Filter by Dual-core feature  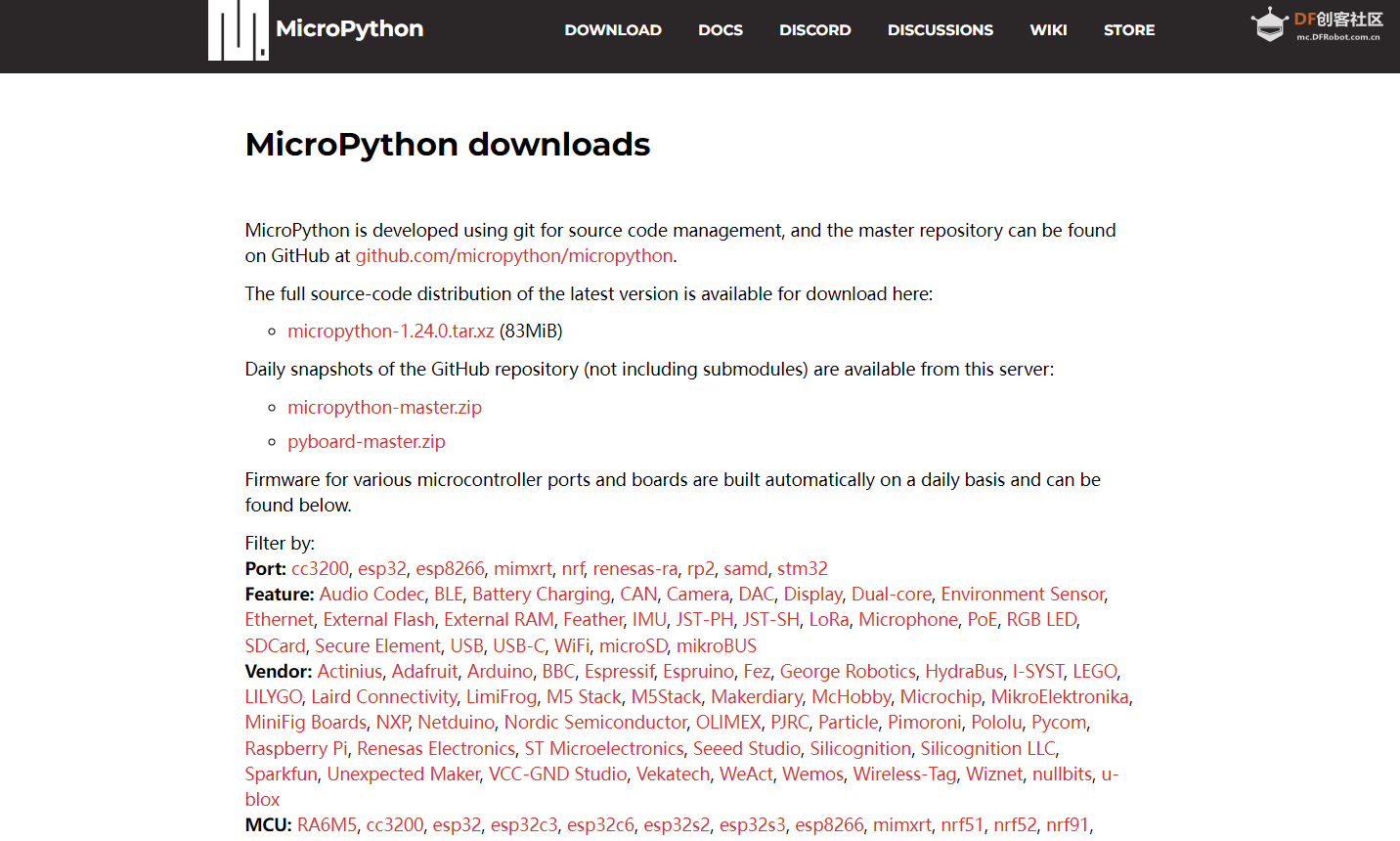(x=892, y=595)
